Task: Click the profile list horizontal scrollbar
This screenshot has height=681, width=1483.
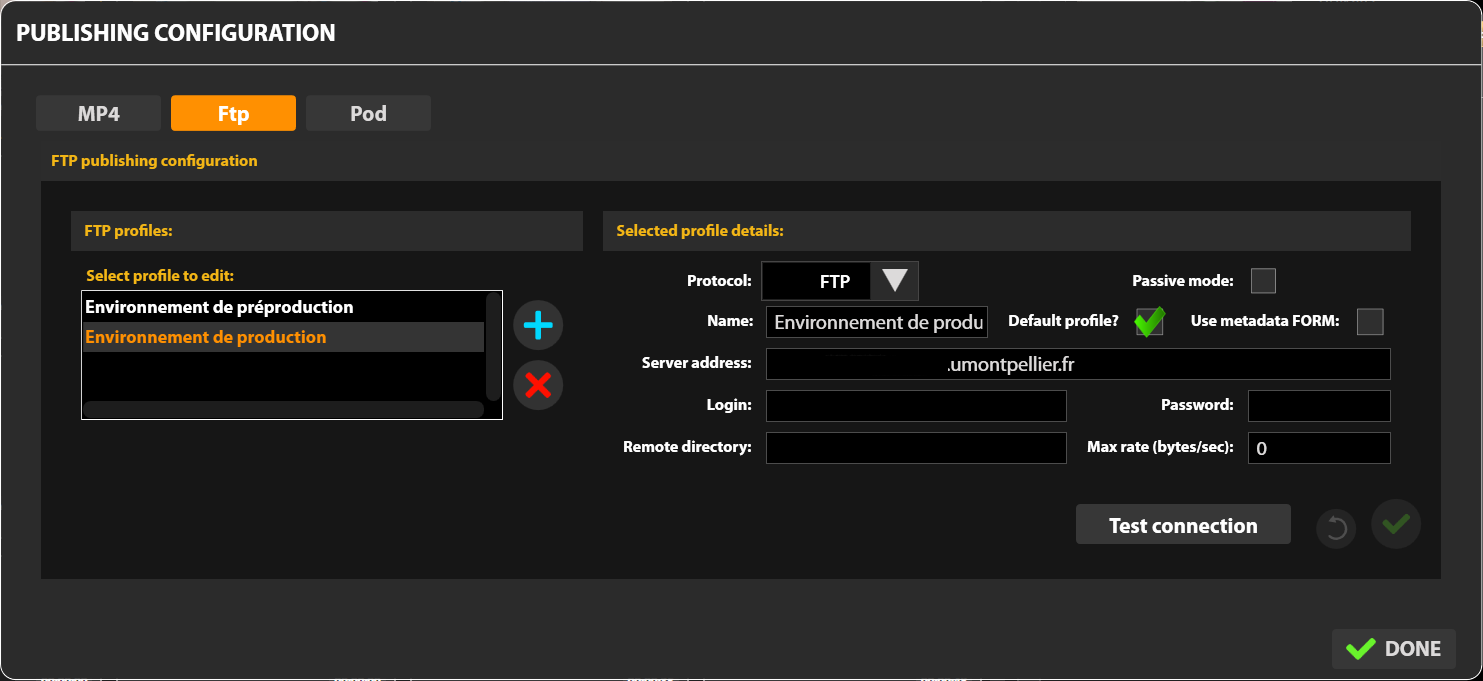Action: point(283,409)
